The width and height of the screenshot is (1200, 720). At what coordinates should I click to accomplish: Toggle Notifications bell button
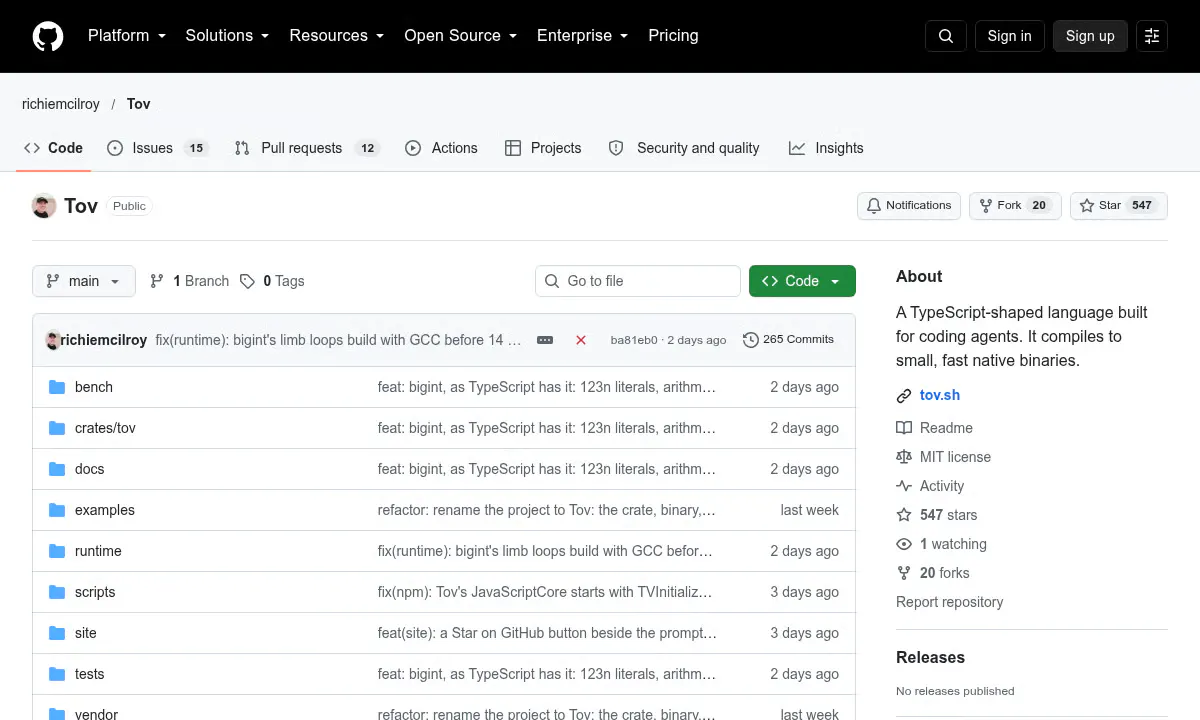(x=909, y=206)
